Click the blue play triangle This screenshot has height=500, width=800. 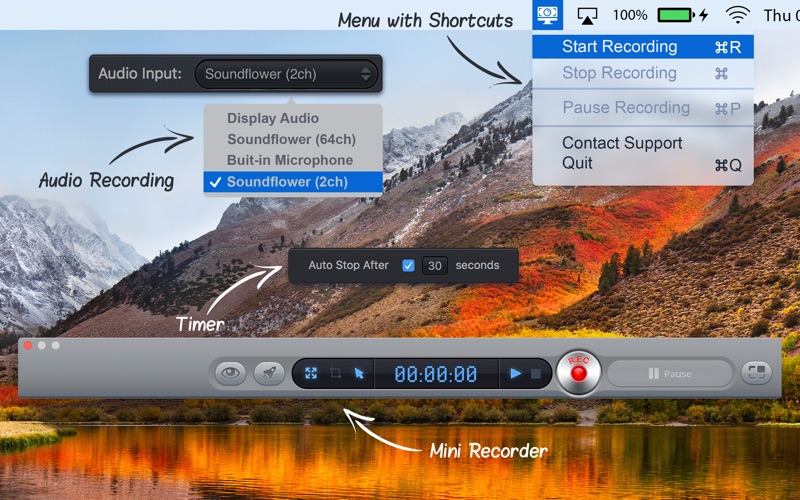click(516, 373)
